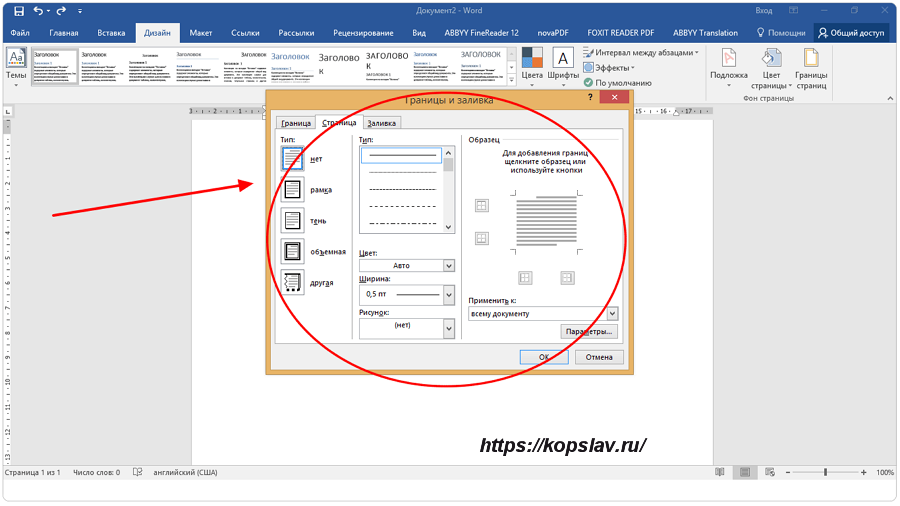This screenshot has height=506, width=900.
Task: Click zoom in plus button
Action: 864,472
